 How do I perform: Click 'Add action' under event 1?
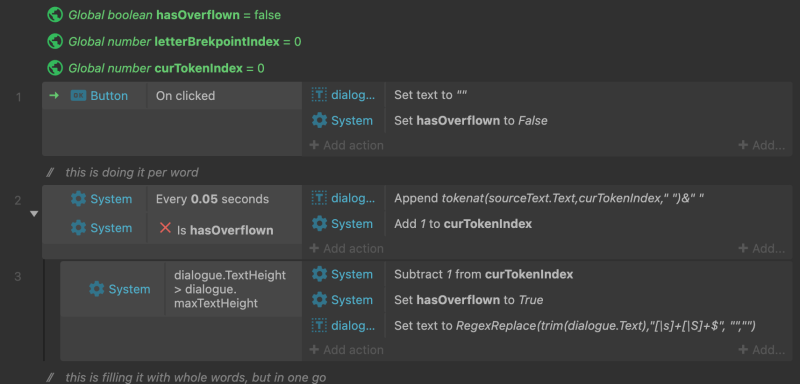point(346,145)
